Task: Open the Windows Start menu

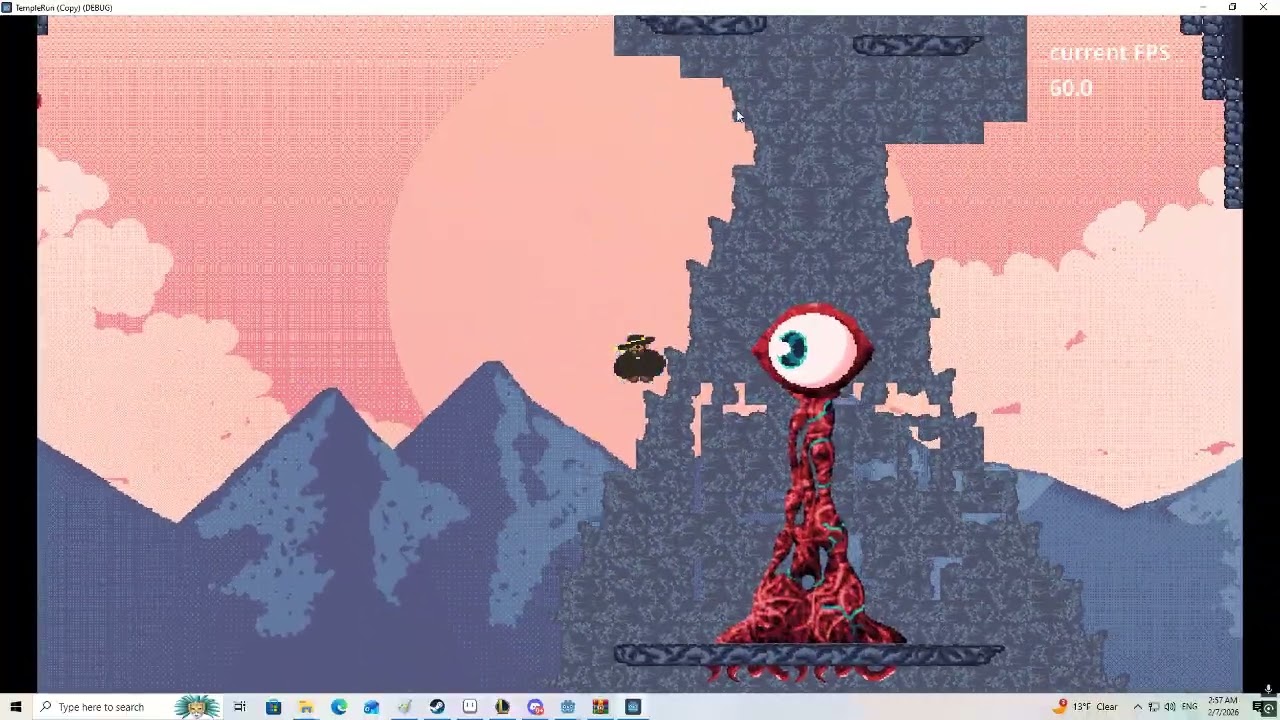Action: [x=16, y=707]
